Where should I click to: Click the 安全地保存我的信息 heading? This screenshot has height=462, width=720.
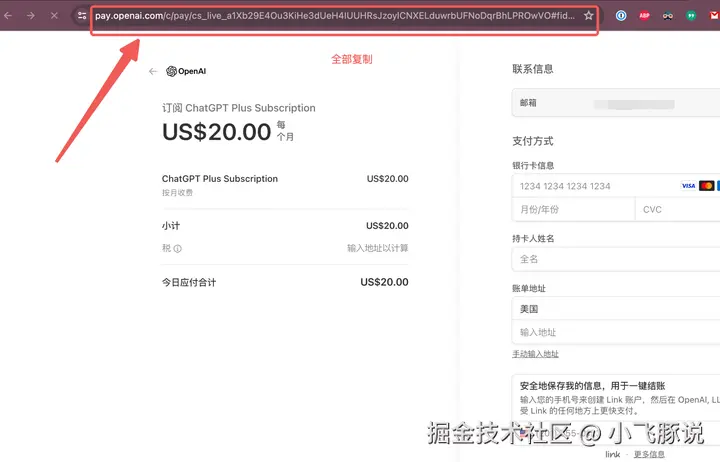coord(592,386)
